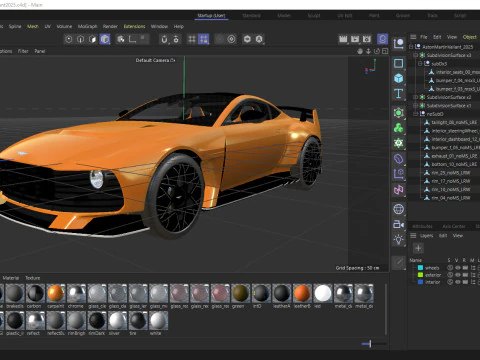
Task: Add a Cube primitive from the palette
Action: coord(399,78)
